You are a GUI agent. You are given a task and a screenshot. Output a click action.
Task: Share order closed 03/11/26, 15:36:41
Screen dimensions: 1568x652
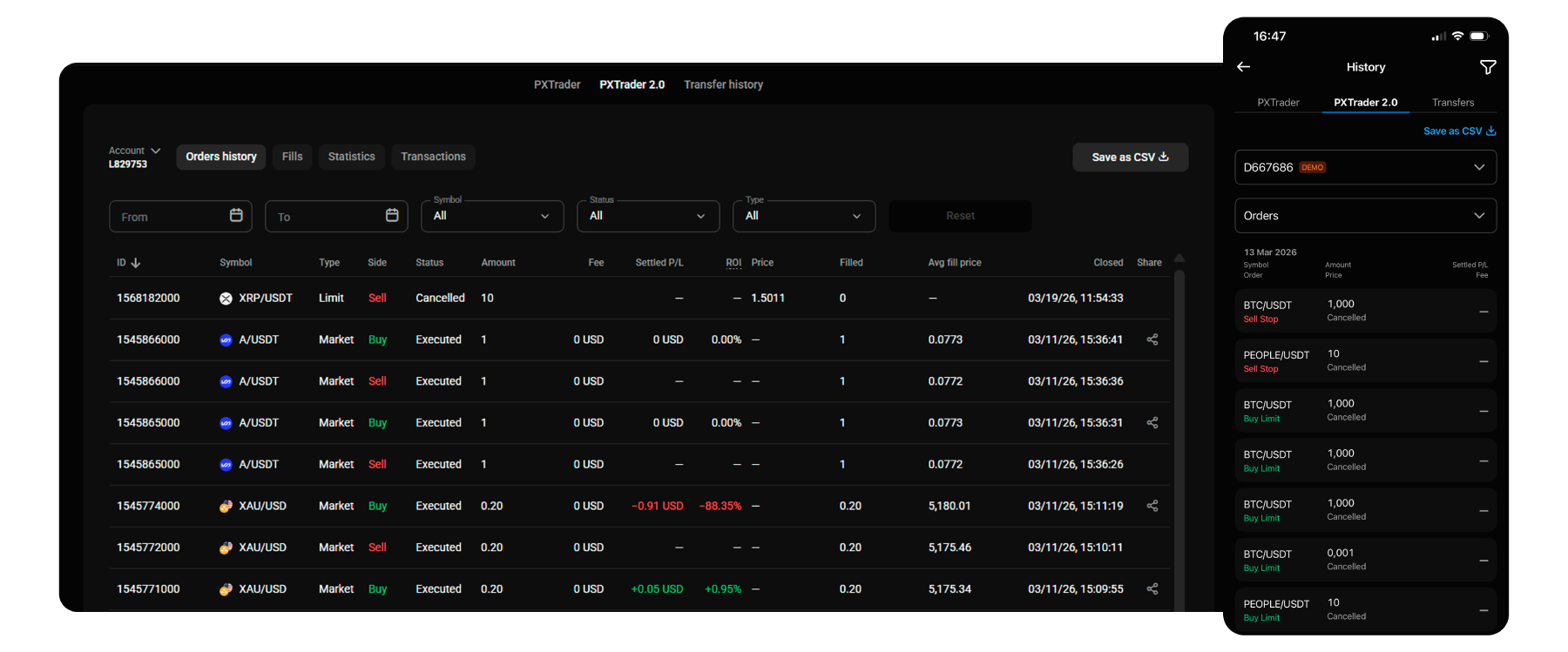tap(1152, 339)
